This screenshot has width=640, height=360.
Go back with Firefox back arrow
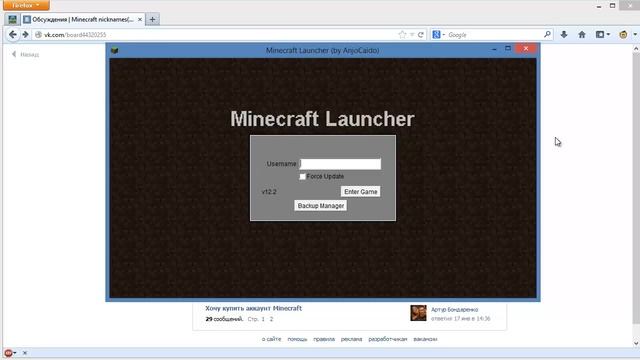point(13,35)
